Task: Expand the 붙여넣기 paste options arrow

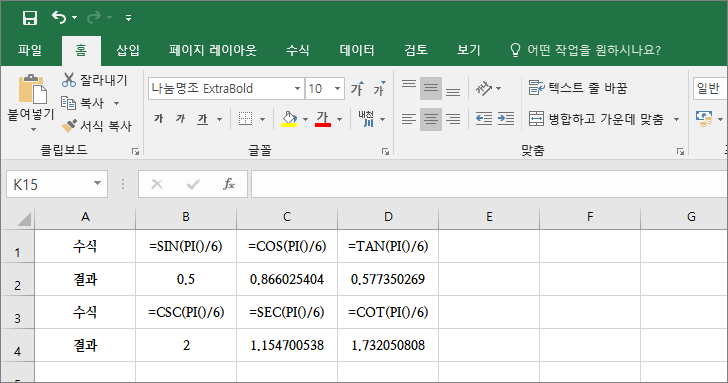Action: click(x=33, y=130)
